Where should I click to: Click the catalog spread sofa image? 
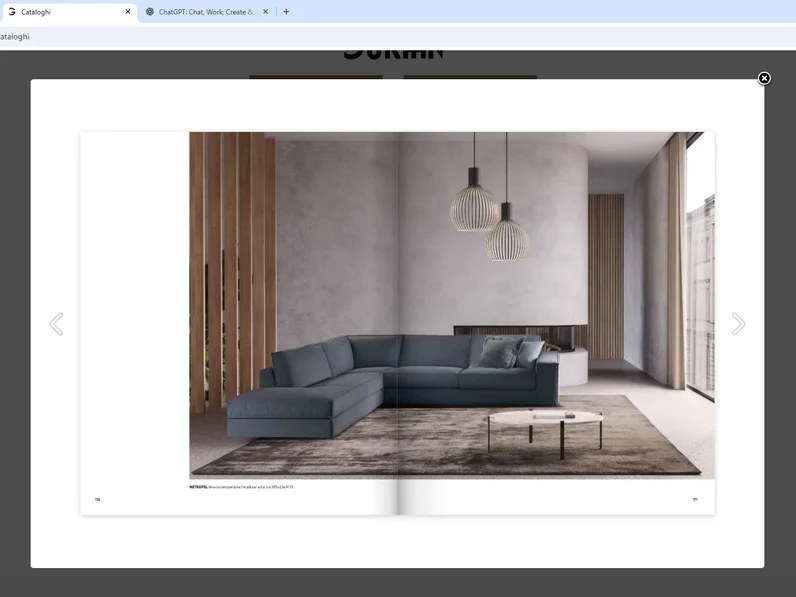click(452, 305)
